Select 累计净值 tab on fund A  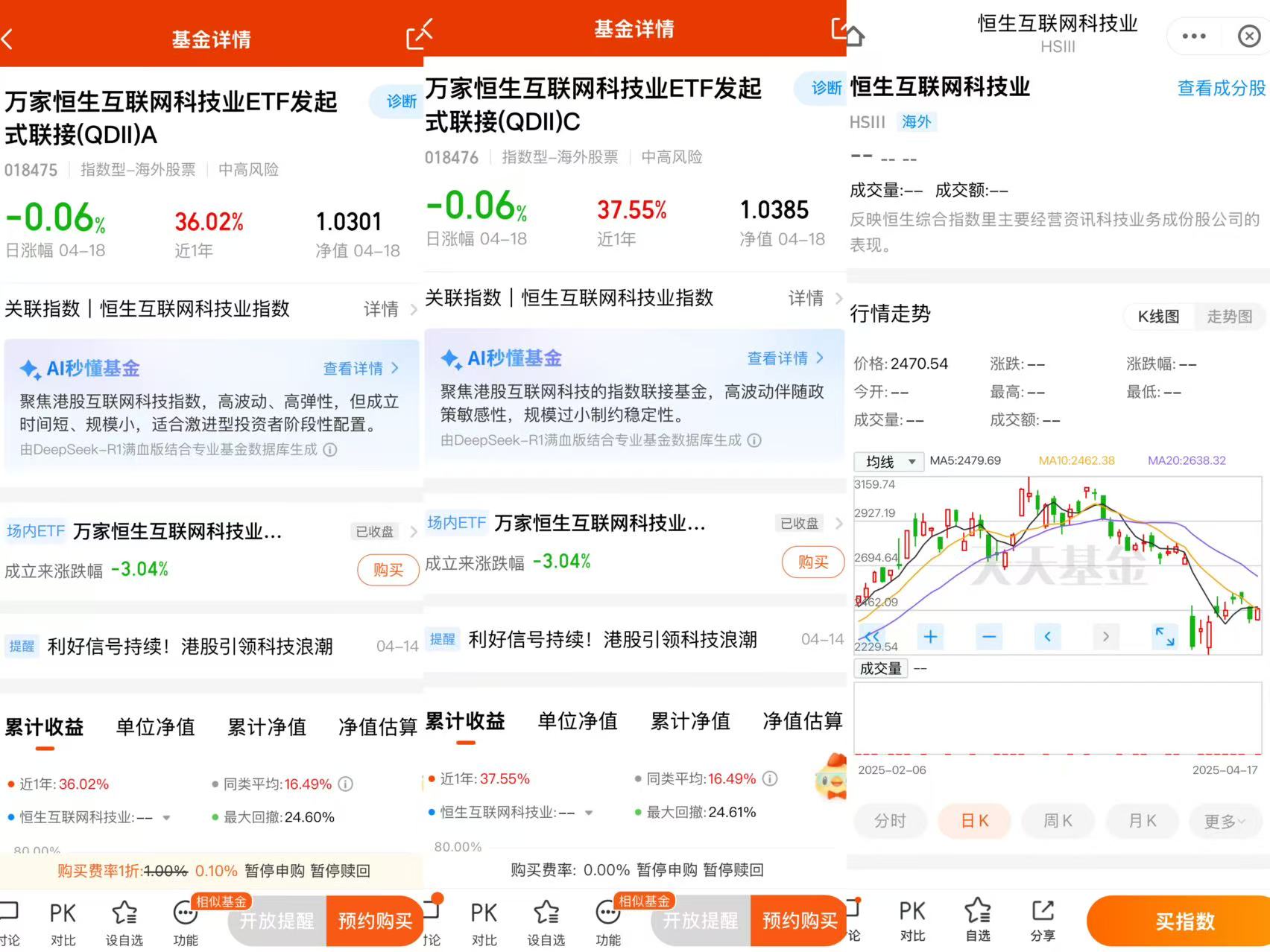pos(267,726)
